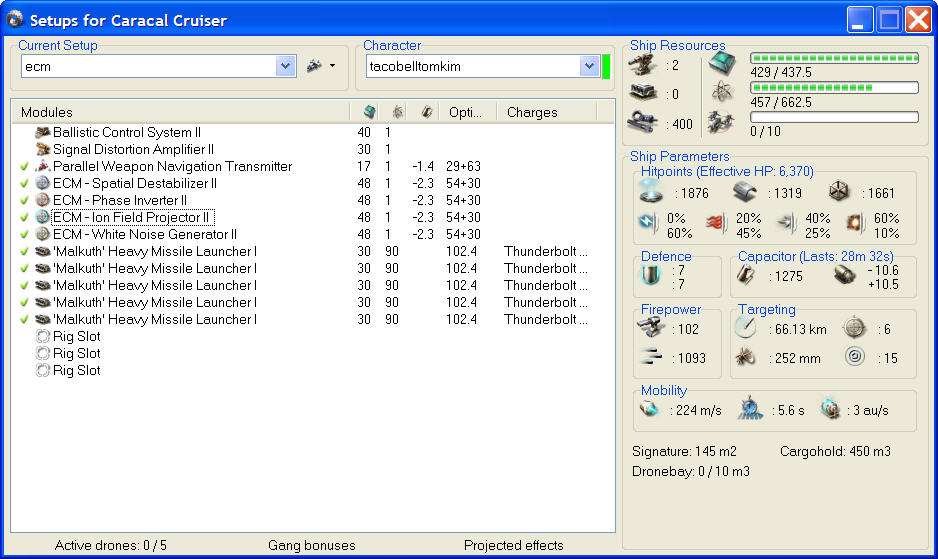The image size is (938, 559).
Task: Click the explosive resistance icon
Action: click(855, 223)
